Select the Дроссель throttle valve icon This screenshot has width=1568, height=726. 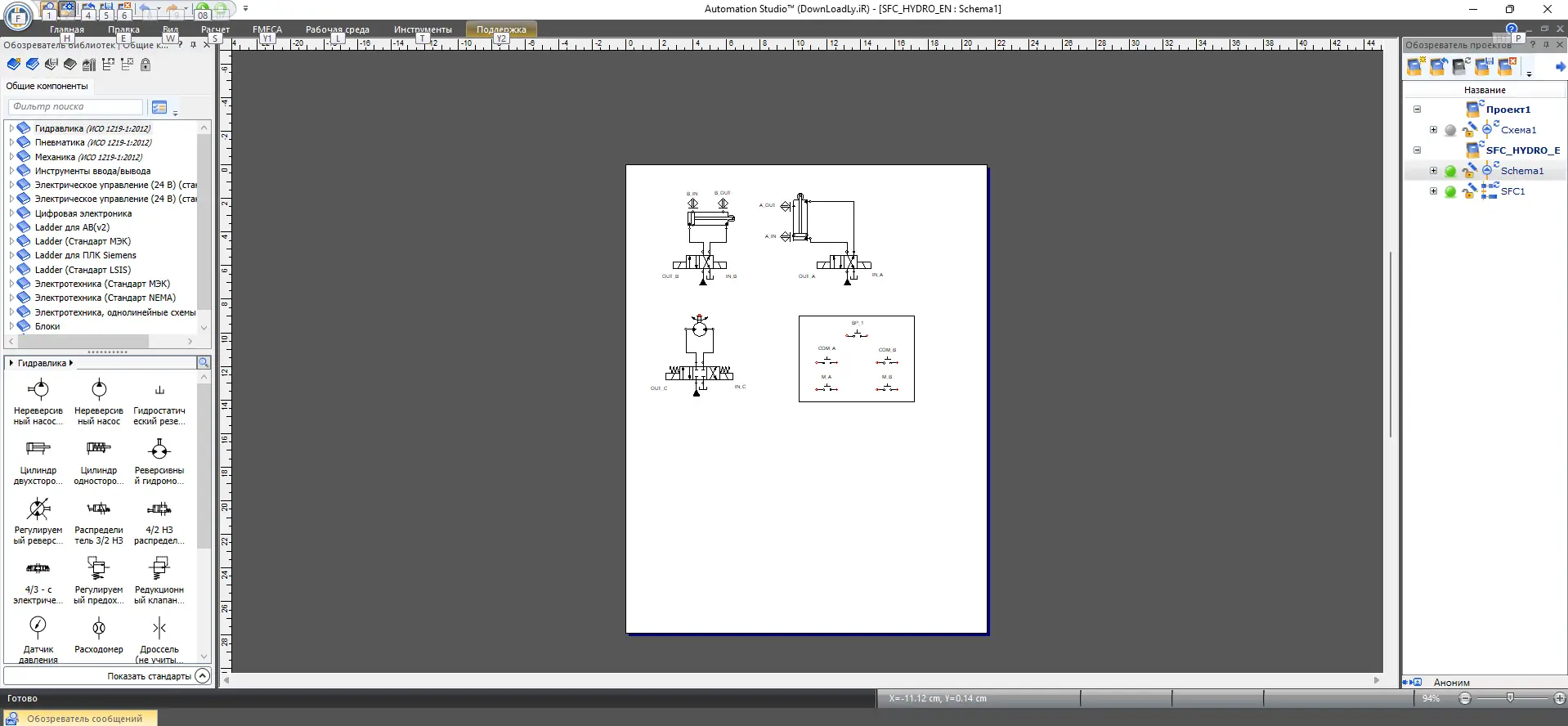pyautogui.click(x=159, y=628)
